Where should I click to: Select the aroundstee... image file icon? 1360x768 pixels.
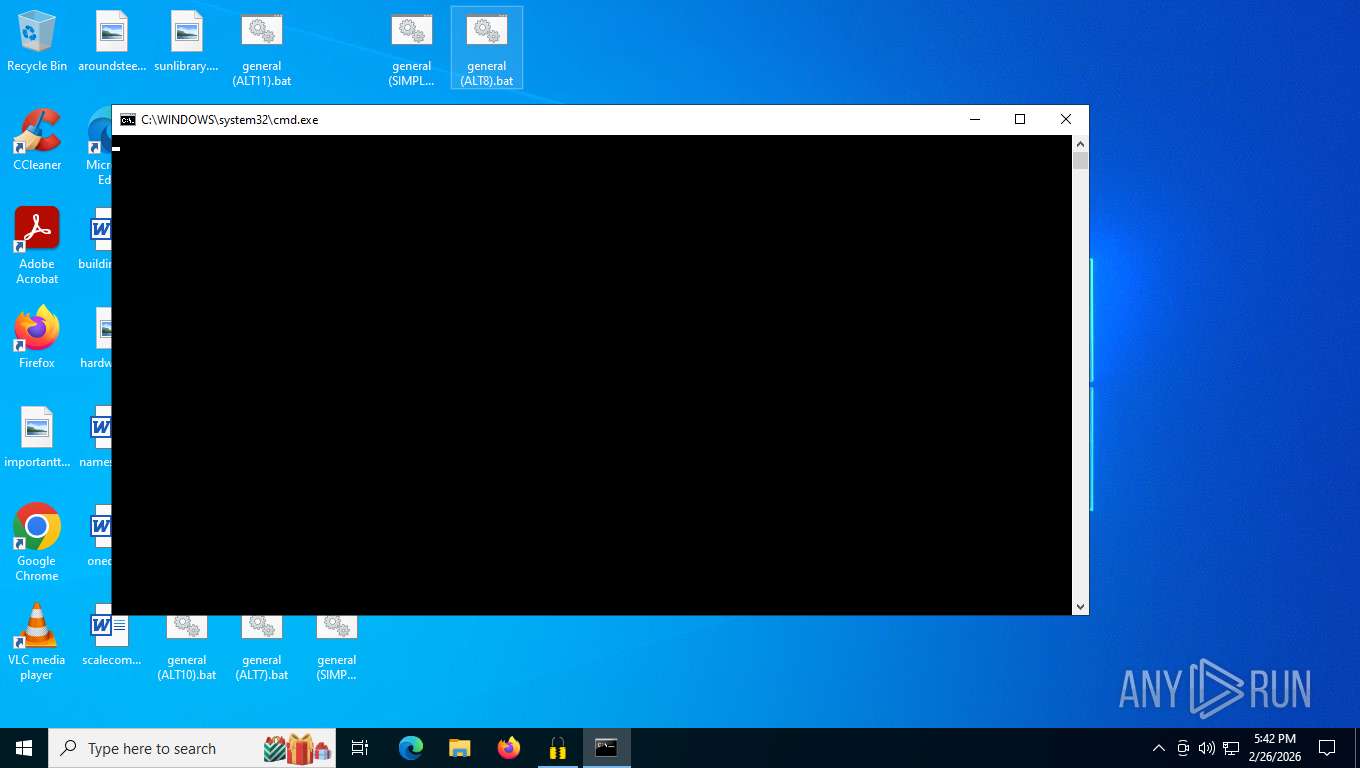(112, 41)
